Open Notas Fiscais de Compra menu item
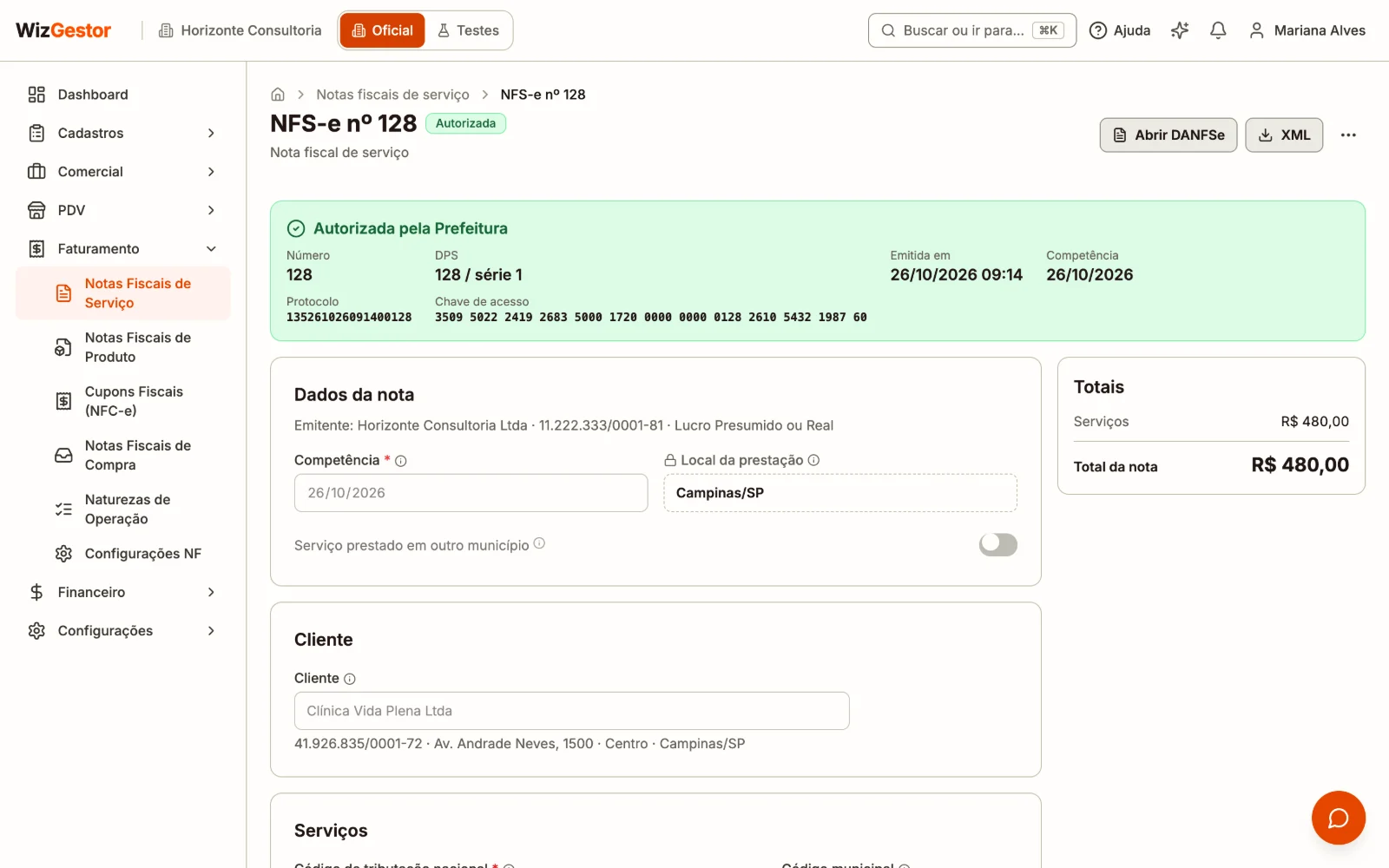 tap(123, 455)
